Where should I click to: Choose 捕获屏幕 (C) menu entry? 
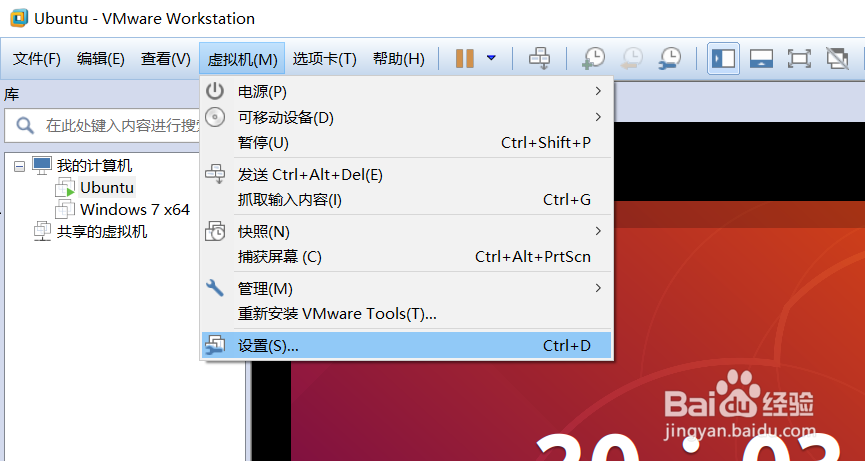coord(407,257)
